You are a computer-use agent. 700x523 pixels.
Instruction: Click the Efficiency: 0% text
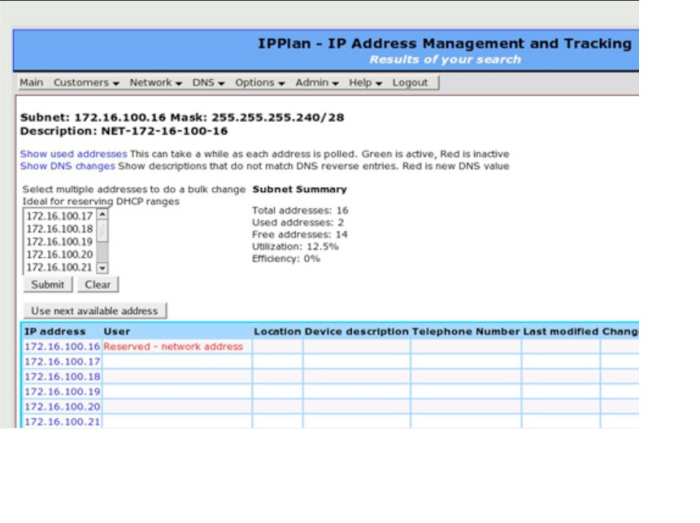pyautogui.click(x=286, y=259)
